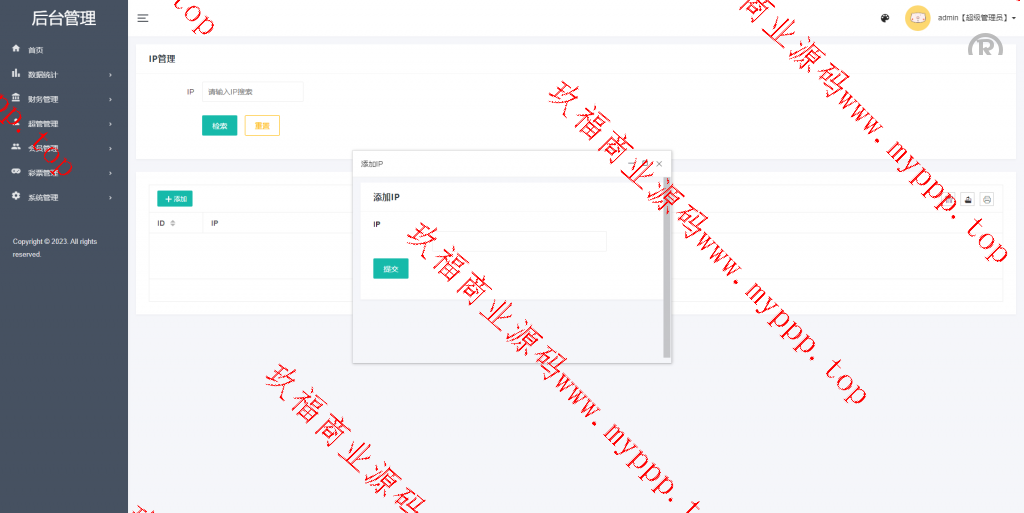The width and height of the screenshot is (1024, 513).
Task: Click the 财务管理 bank icon
Action: coord(16,98)
